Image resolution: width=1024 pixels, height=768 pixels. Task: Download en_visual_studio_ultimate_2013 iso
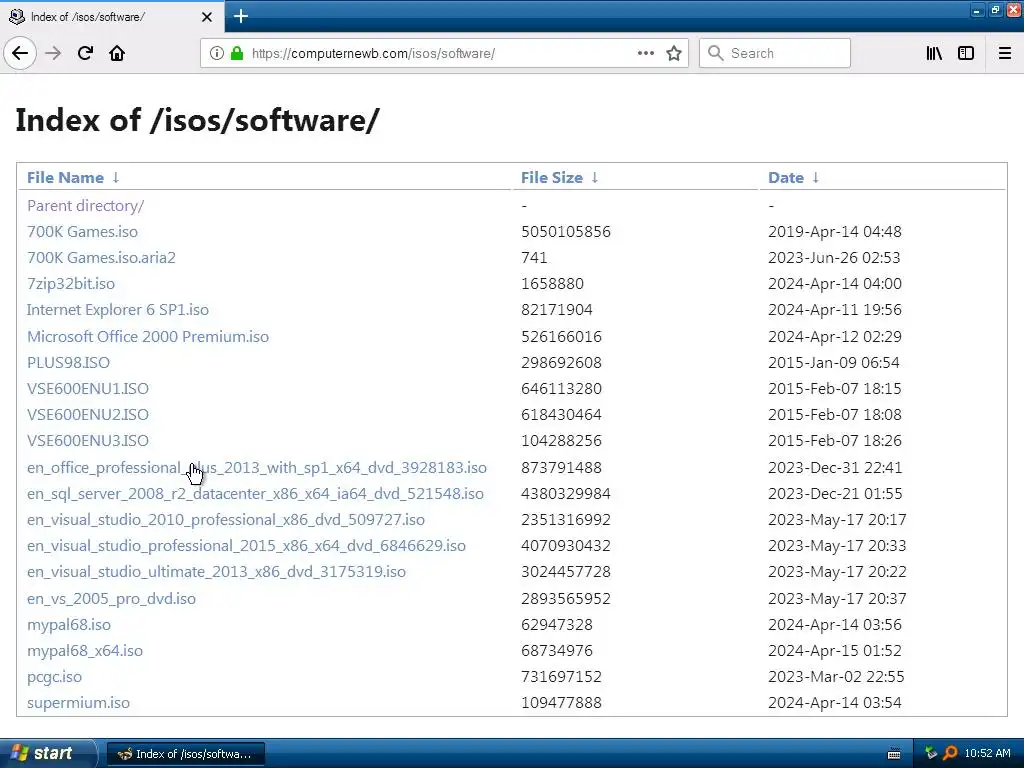point(216,573)
